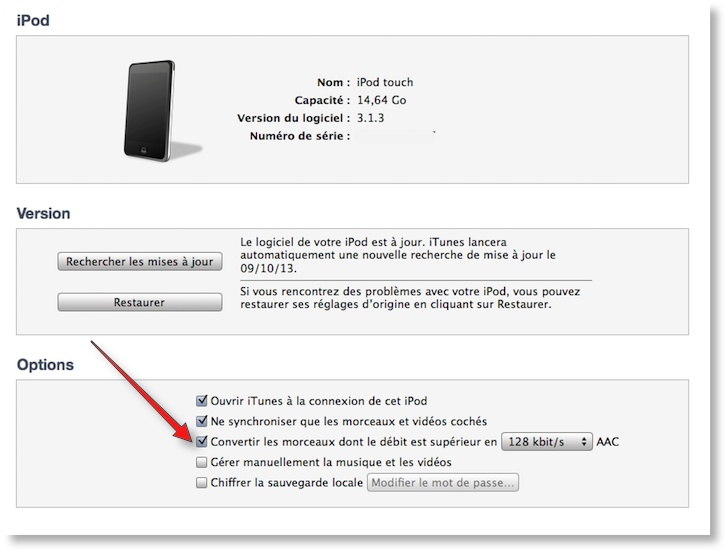Screen dimensions: 727x553
Task: Enable Gérer manuellement la musique et vidéos
Action: point(201,462)
